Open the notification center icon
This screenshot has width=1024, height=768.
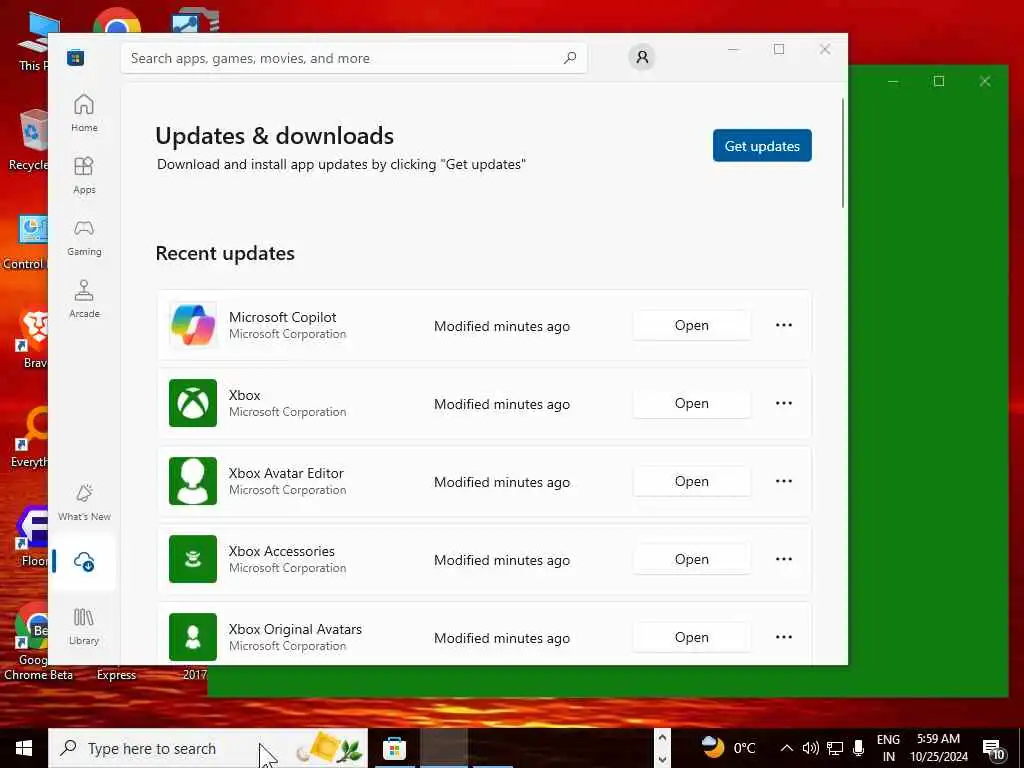tap(993, 749)
